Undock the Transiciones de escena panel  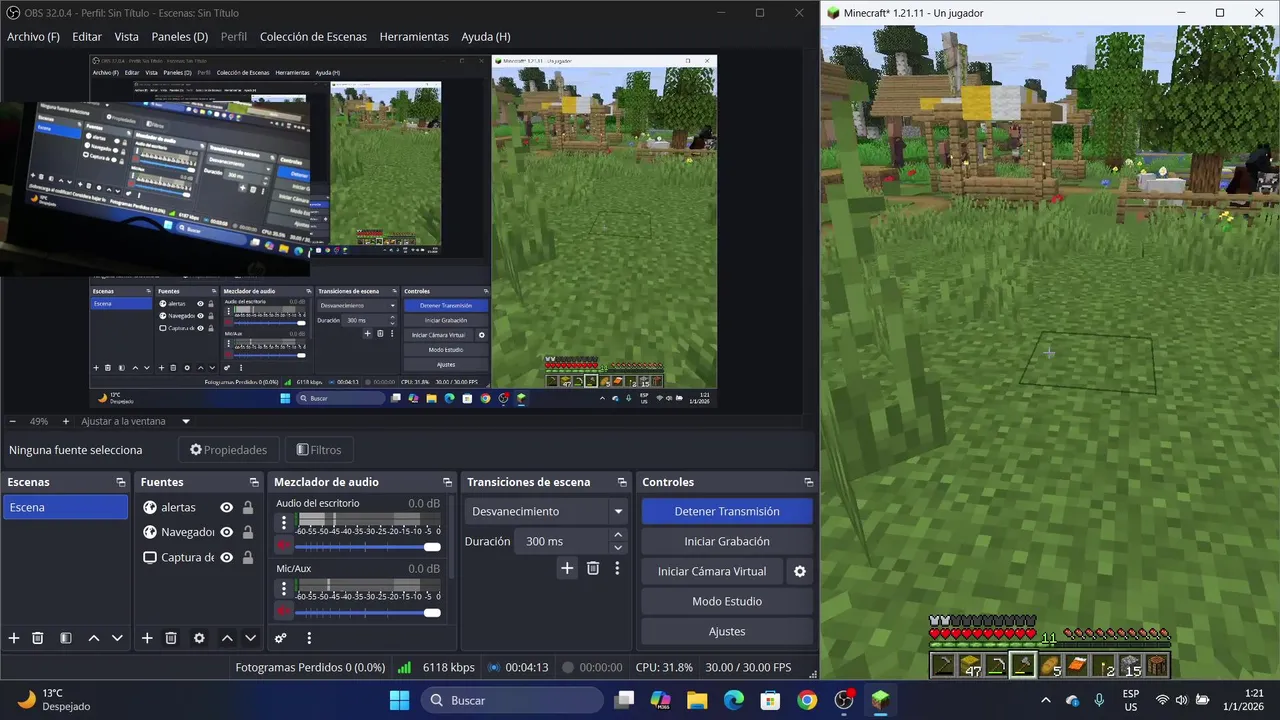tap(622, 482)
